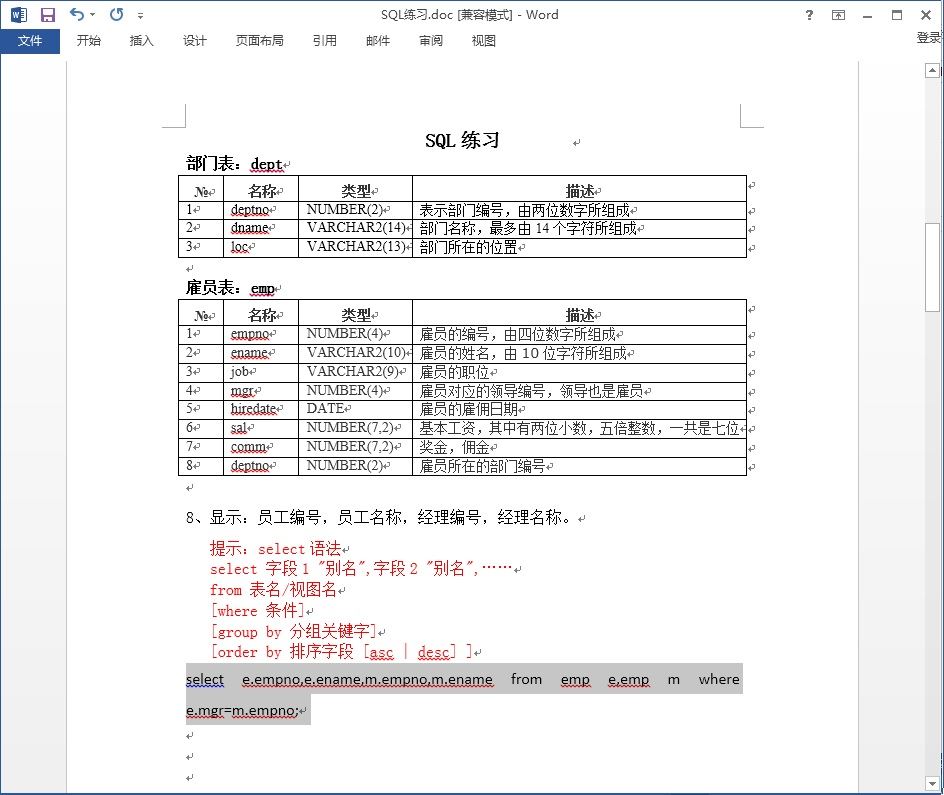Click the 登录 sign-in link
Image resolution: width=944 pixels, height=795 pixels.
928,38
